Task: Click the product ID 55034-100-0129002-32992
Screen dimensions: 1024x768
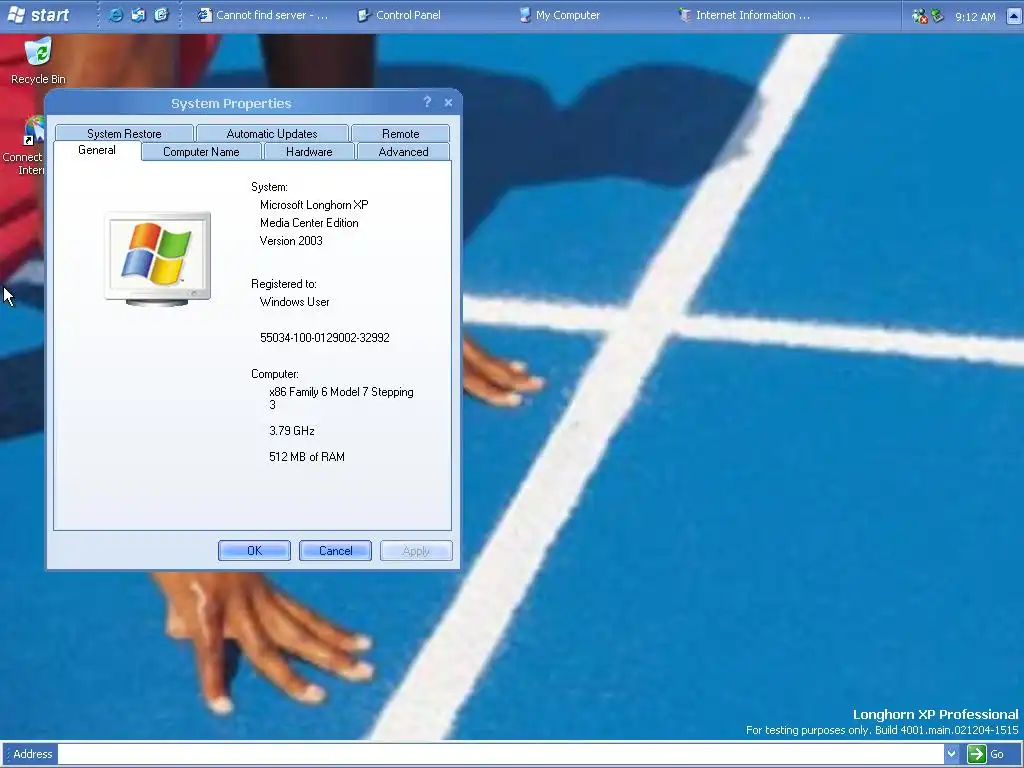Action: tap(325, 338)
